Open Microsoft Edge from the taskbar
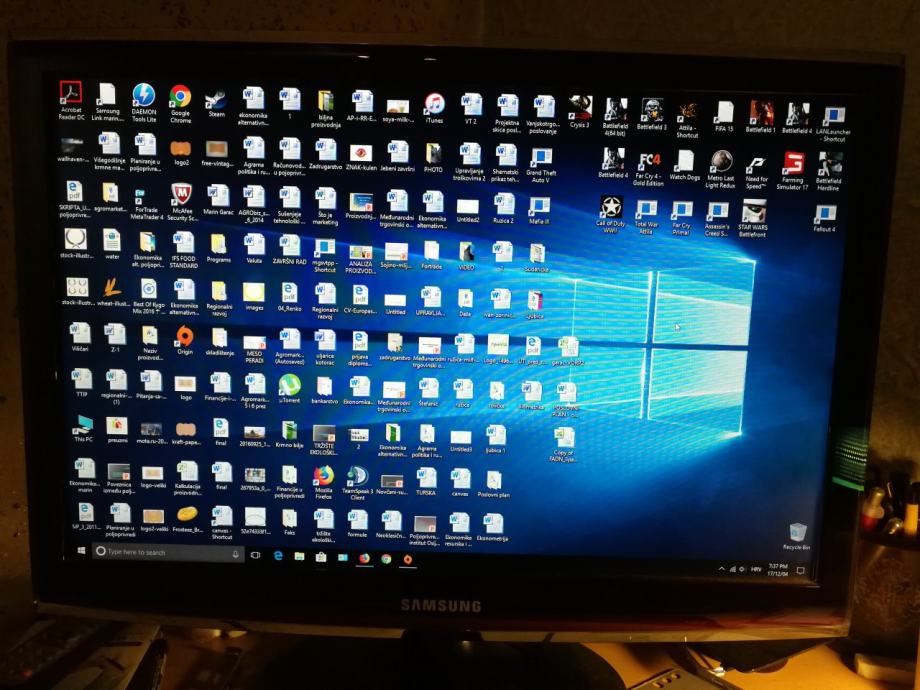This screenshot has width=920, height=690. pyautogui.click(x=278, y=555)
